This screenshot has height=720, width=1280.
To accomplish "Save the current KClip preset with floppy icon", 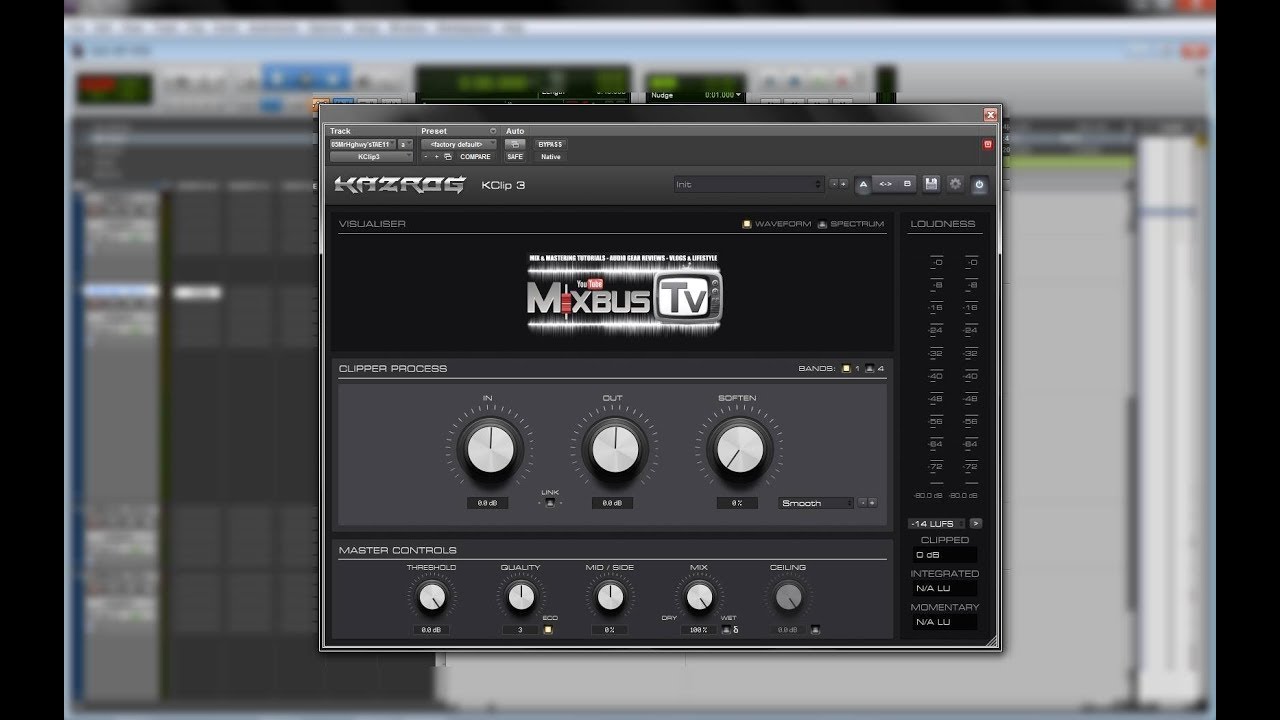I will click(x=931, y=184).
